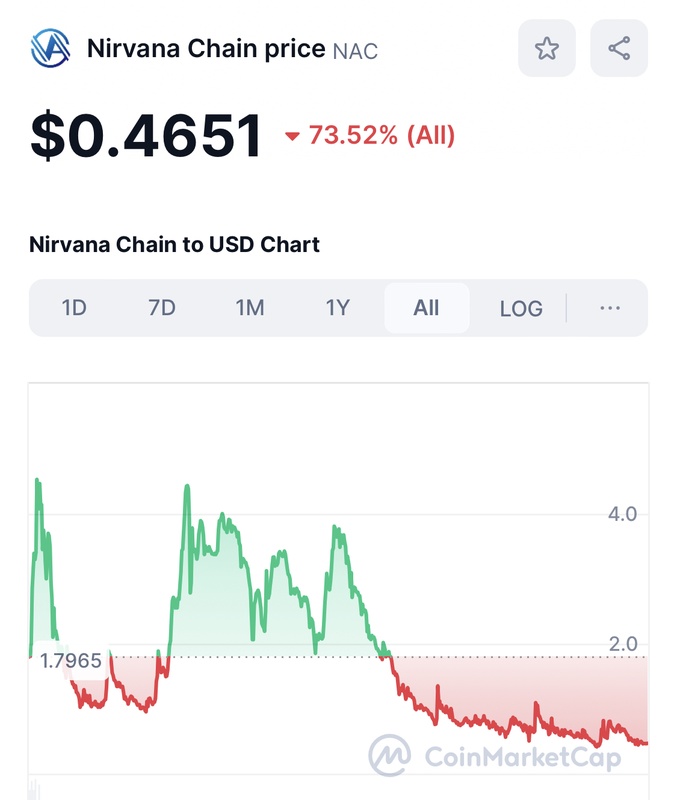Open more chart options ellipsis menu

pyautogui.click(x=610, y=308)
